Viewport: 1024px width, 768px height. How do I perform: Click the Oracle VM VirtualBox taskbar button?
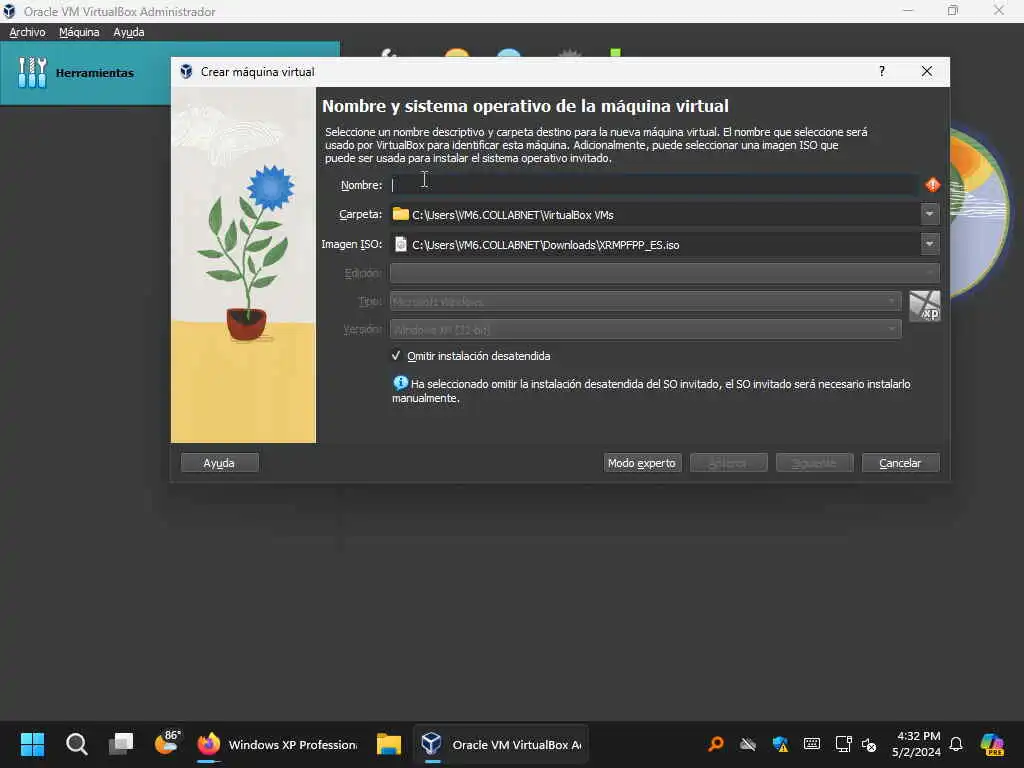[x=501, y=744]
